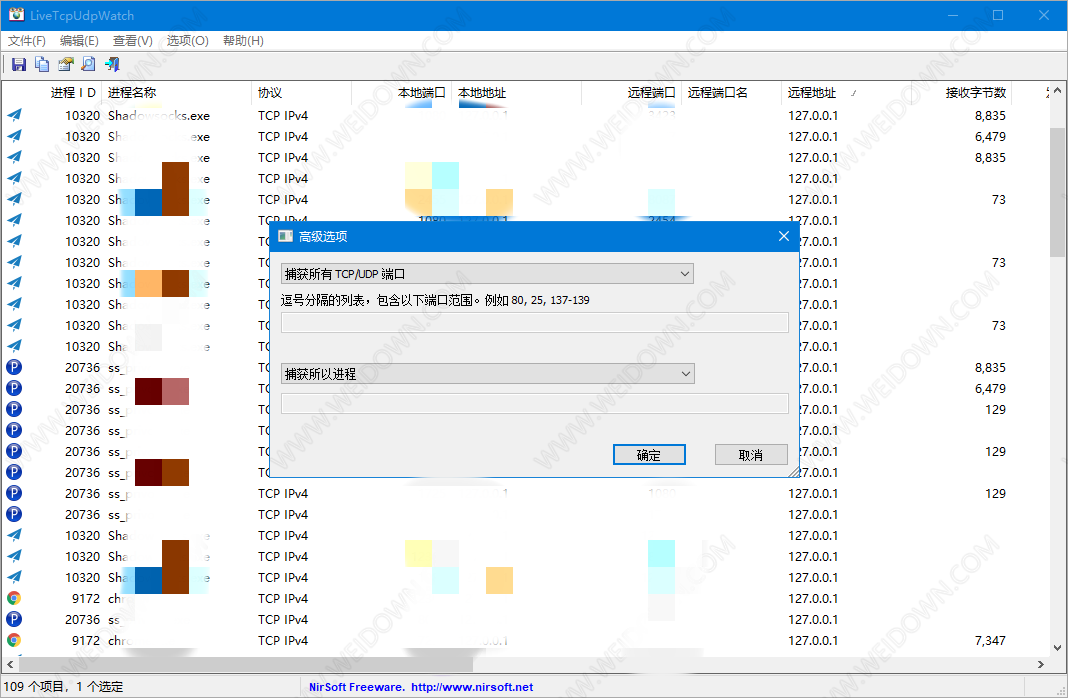Open the NirSoft Freeware nirsoft.net link
Screen dimensions: 1068x698
[x=421, y=687]
